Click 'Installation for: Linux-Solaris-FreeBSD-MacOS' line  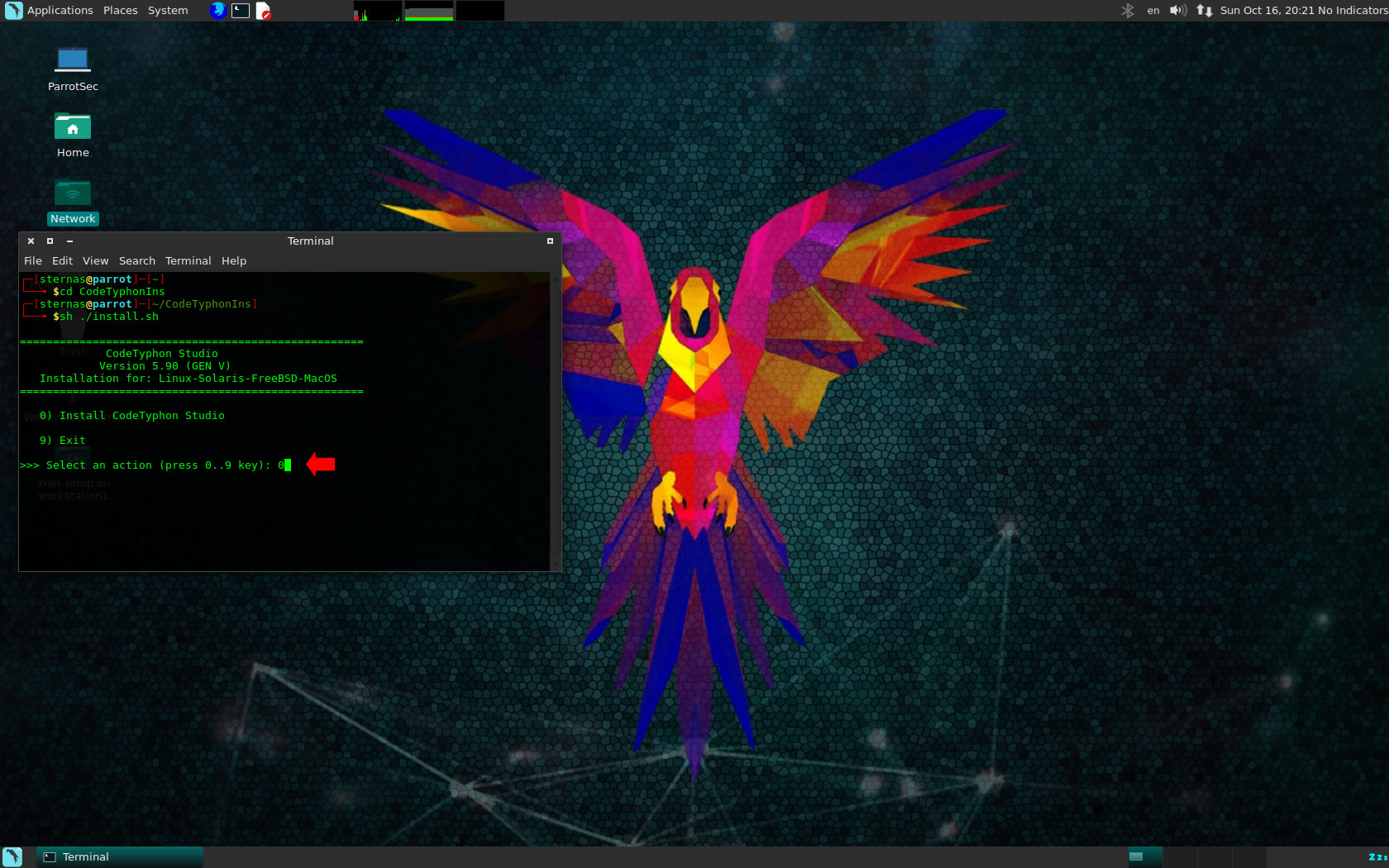189,379
